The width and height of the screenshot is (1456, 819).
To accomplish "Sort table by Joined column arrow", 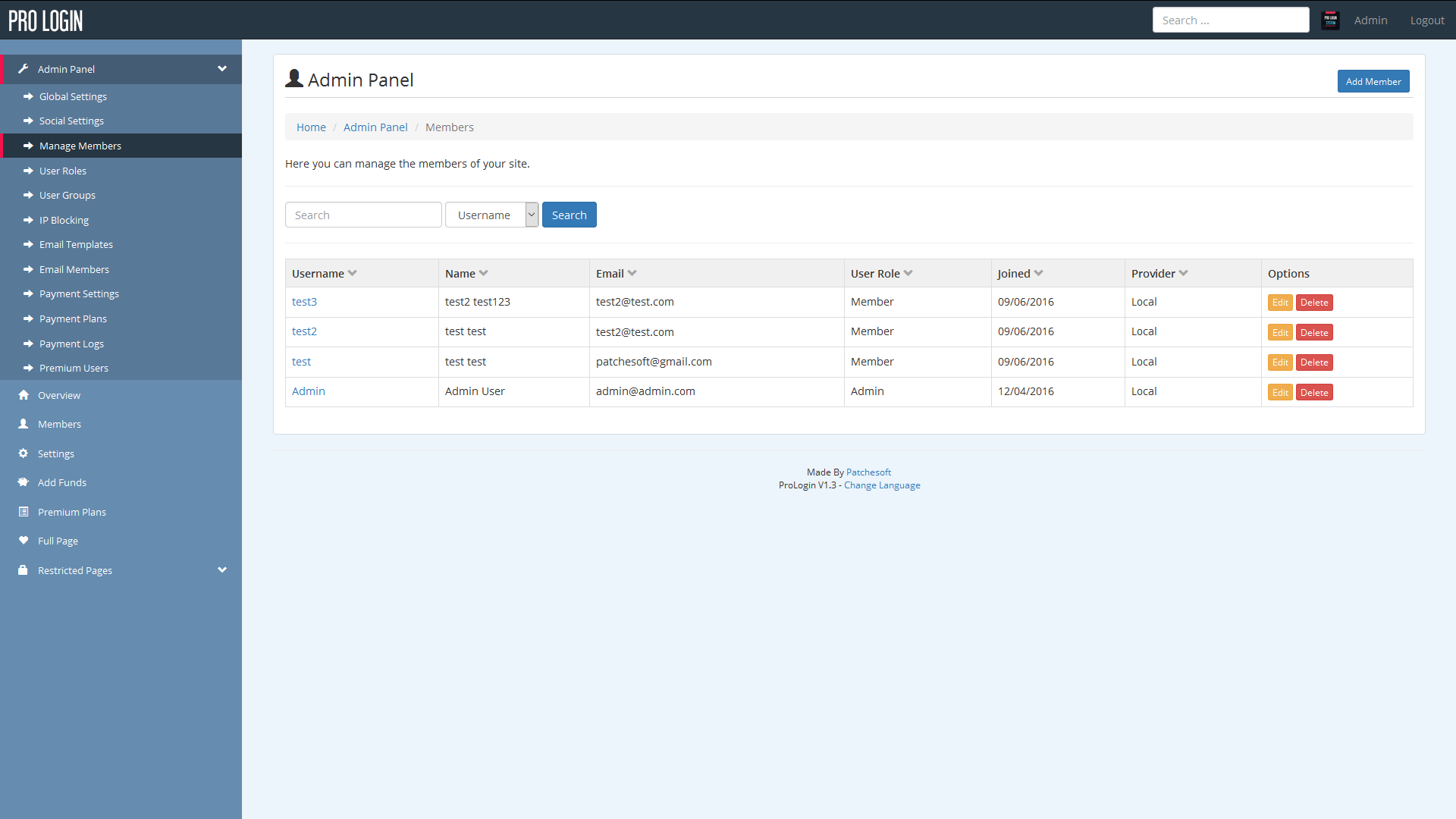I will (x=1038, y=274).
